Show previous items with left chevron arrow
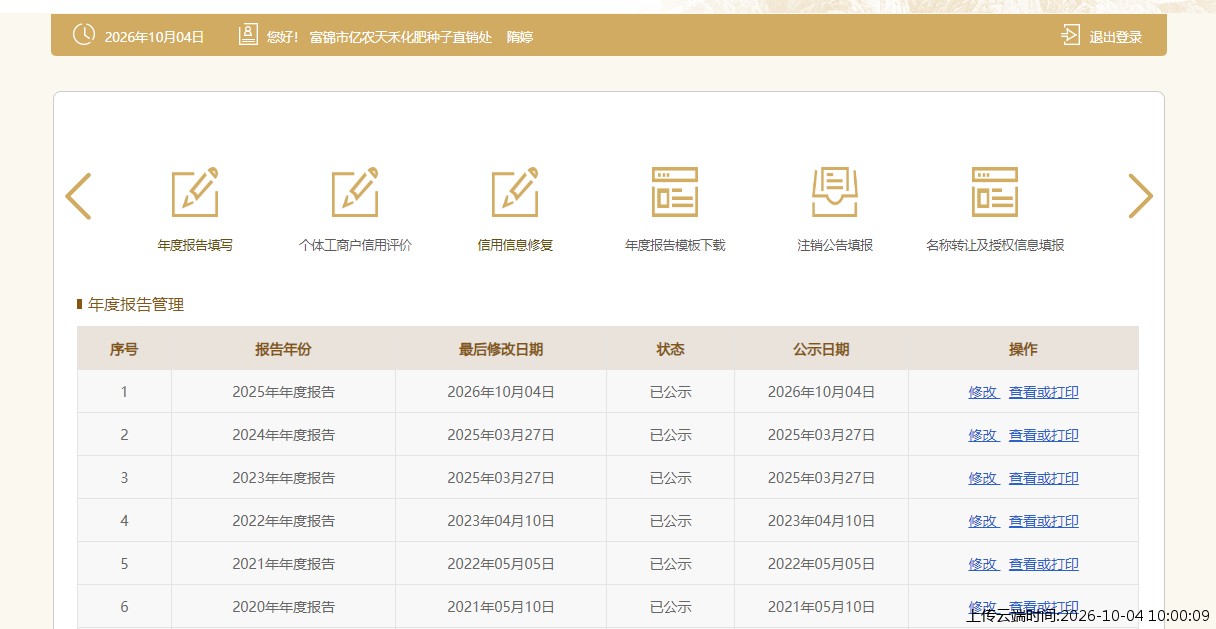Viewport: 1216px width, 629px height. (78, 196)
